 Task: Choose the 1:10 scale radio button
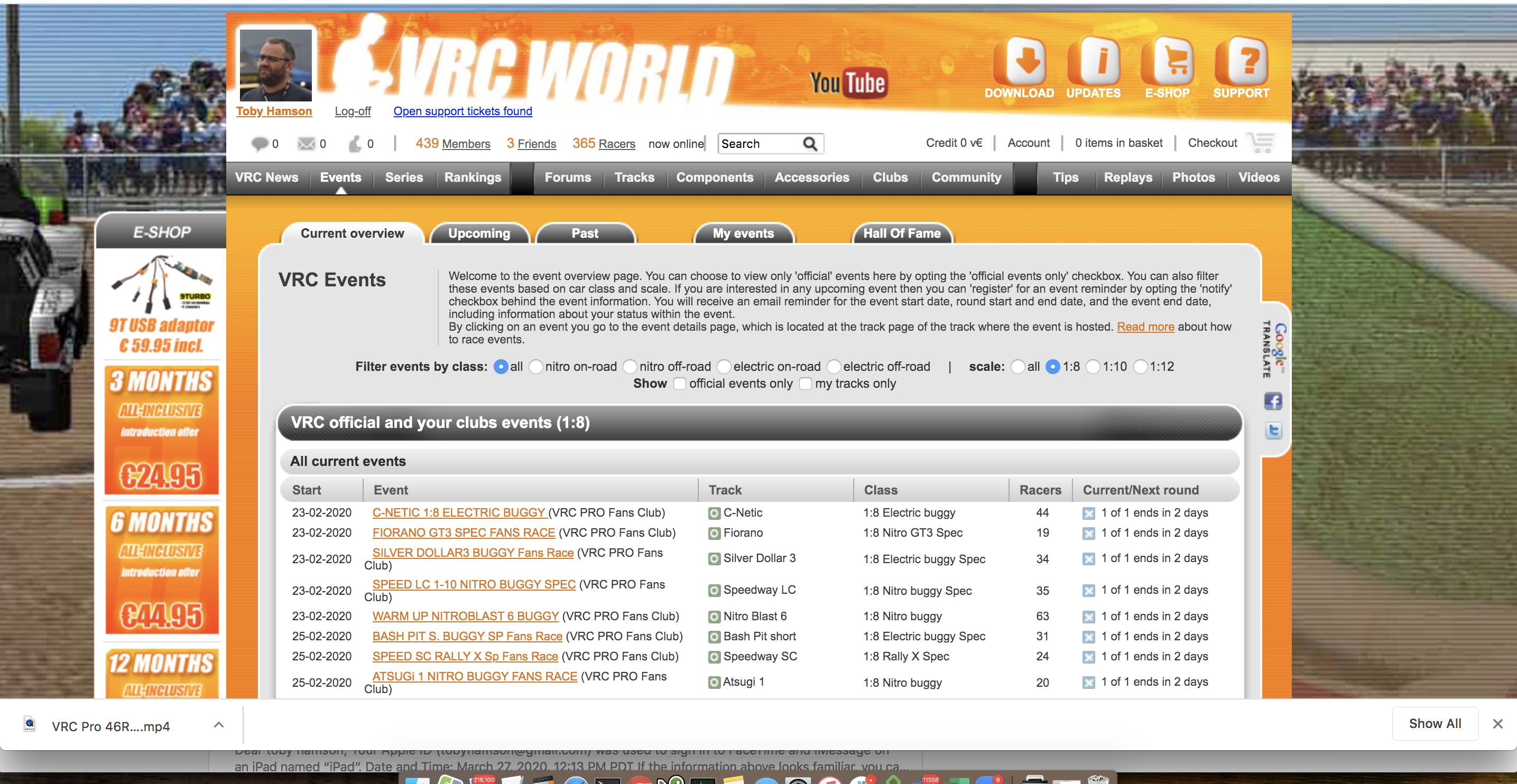click(x=1094, y=366)
